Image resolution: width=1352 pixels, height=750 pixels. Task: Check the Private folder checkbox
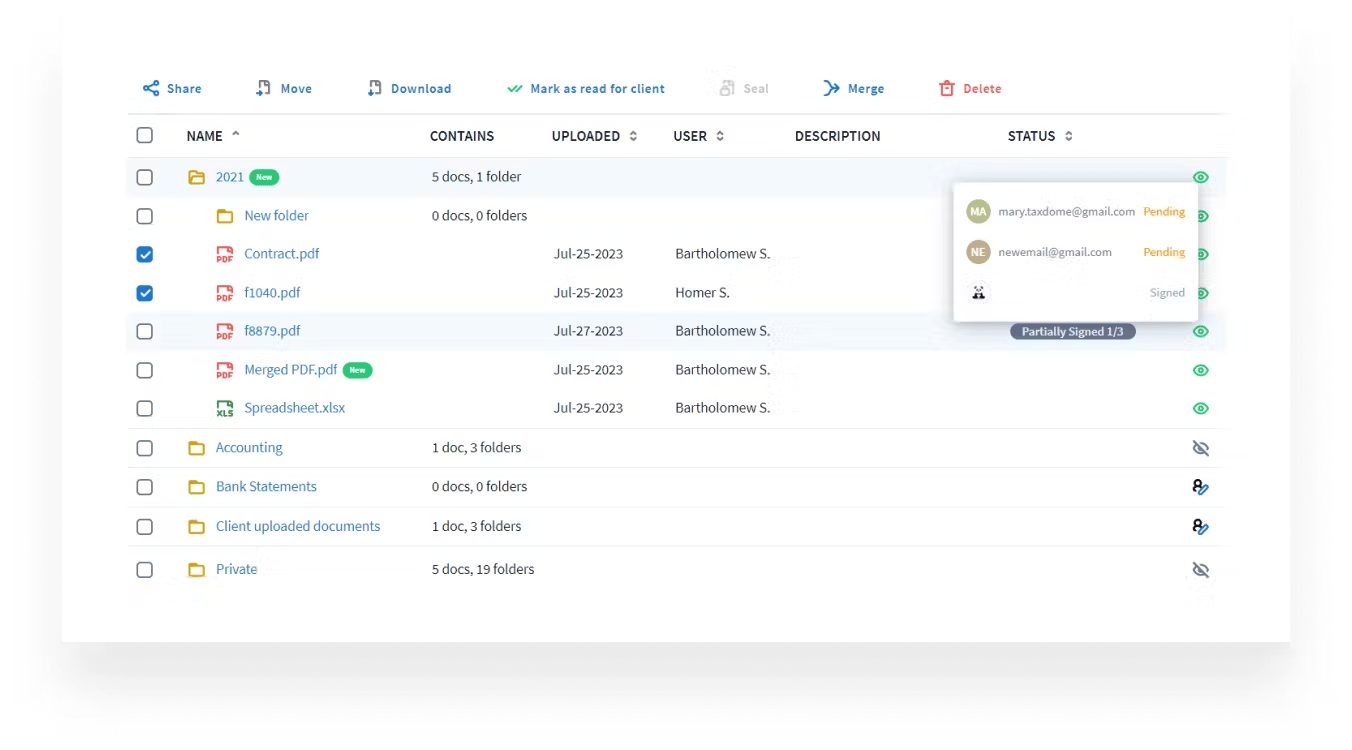point(145,569)
